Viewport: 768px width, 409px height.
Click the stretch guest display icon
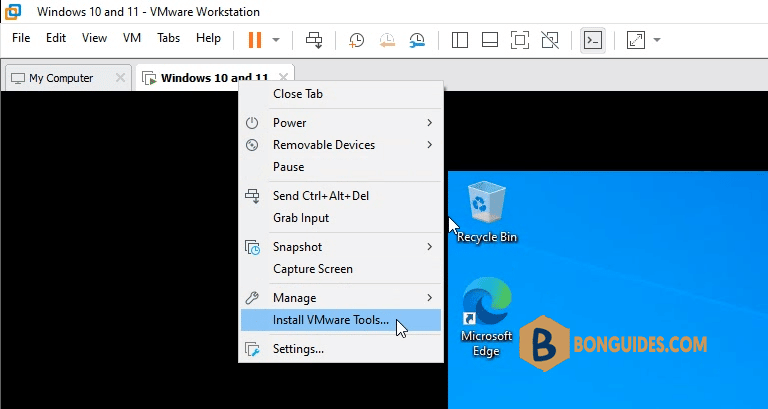[x=636, y=40]
